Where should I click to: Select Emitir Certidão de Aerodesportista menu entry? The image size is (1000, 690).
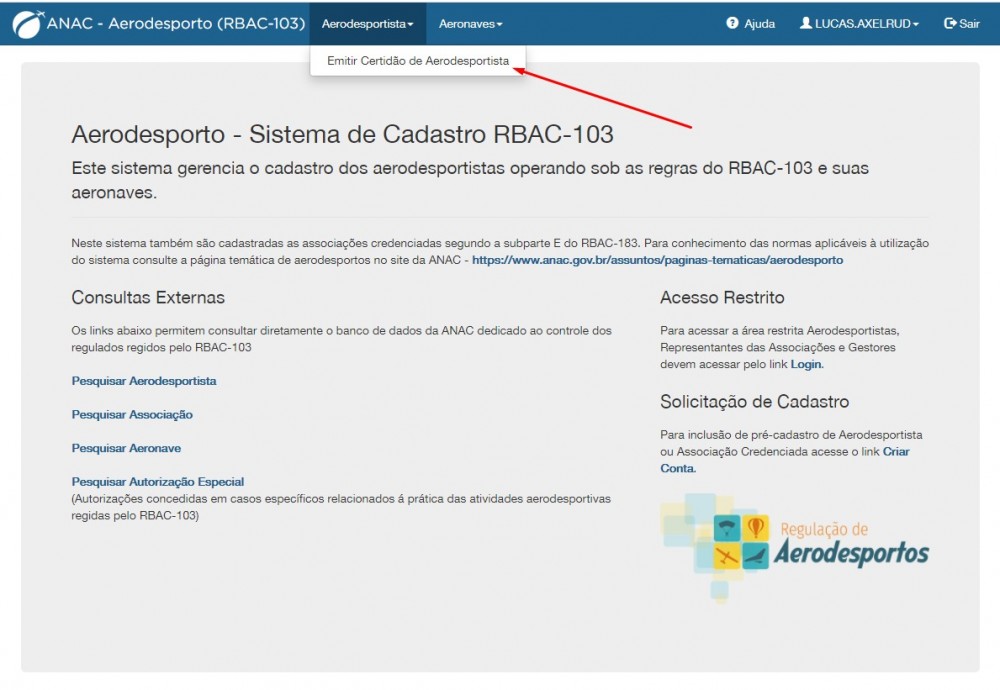pos(418,61)
